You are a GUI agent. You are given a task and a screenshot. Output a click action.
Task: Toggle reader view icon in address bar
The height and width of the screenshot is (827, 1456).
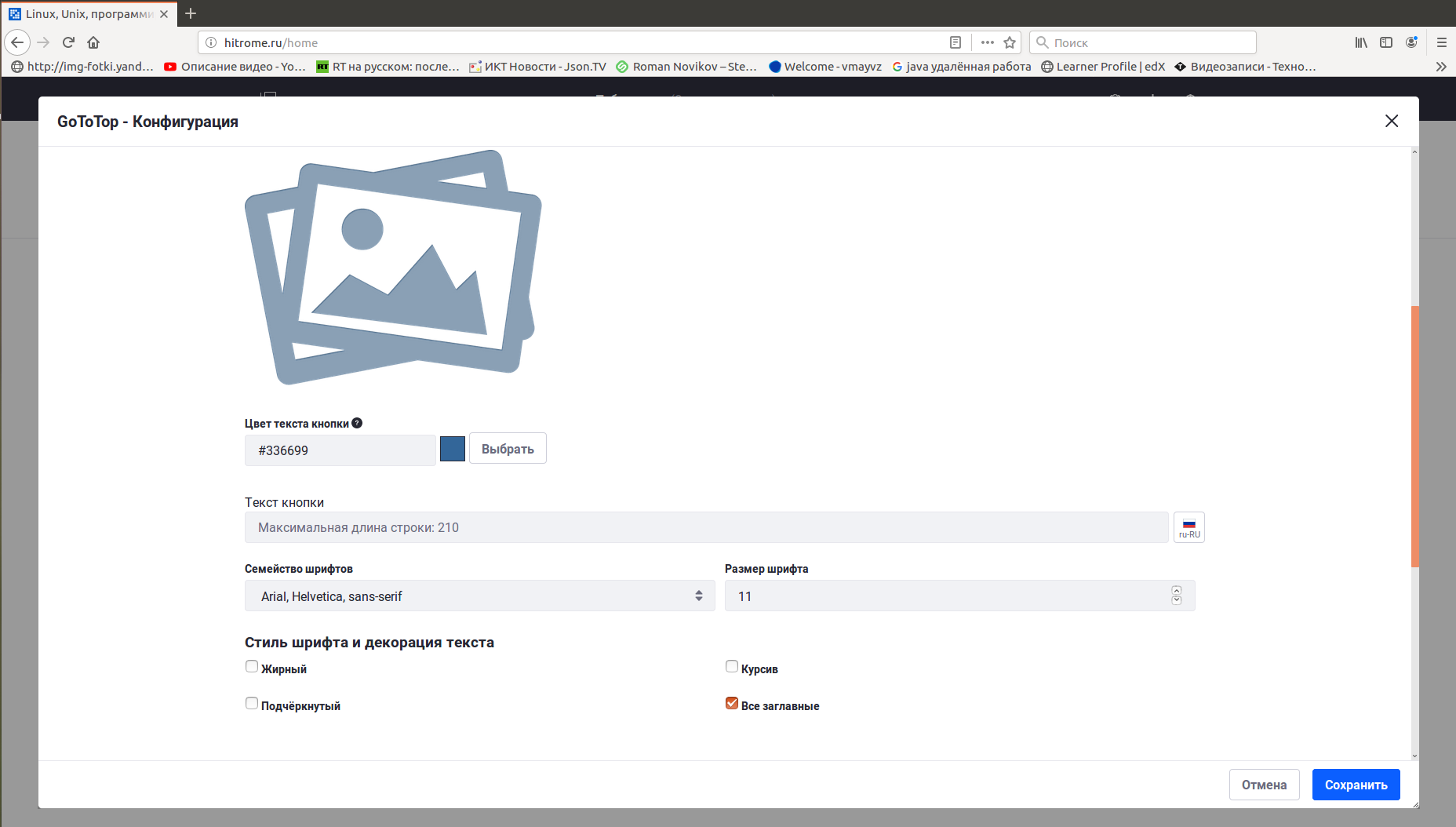pyautogui.click(x=955, y=42)
